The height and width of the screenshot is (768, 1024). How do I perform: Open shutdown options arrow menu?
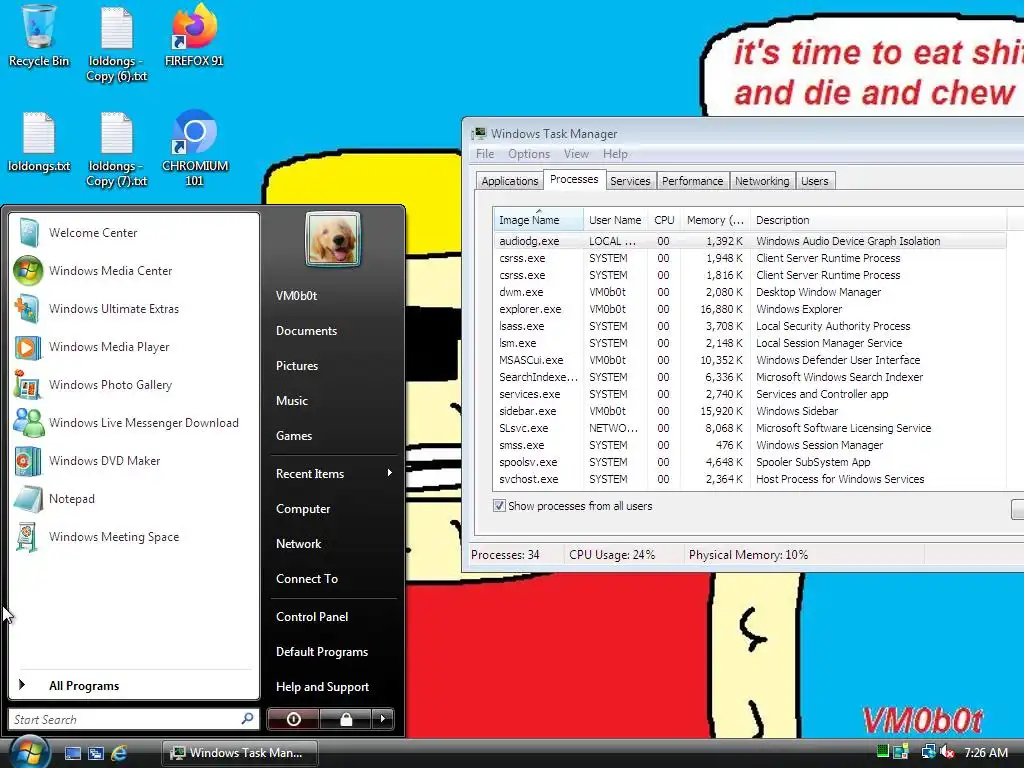click(383, 719)
